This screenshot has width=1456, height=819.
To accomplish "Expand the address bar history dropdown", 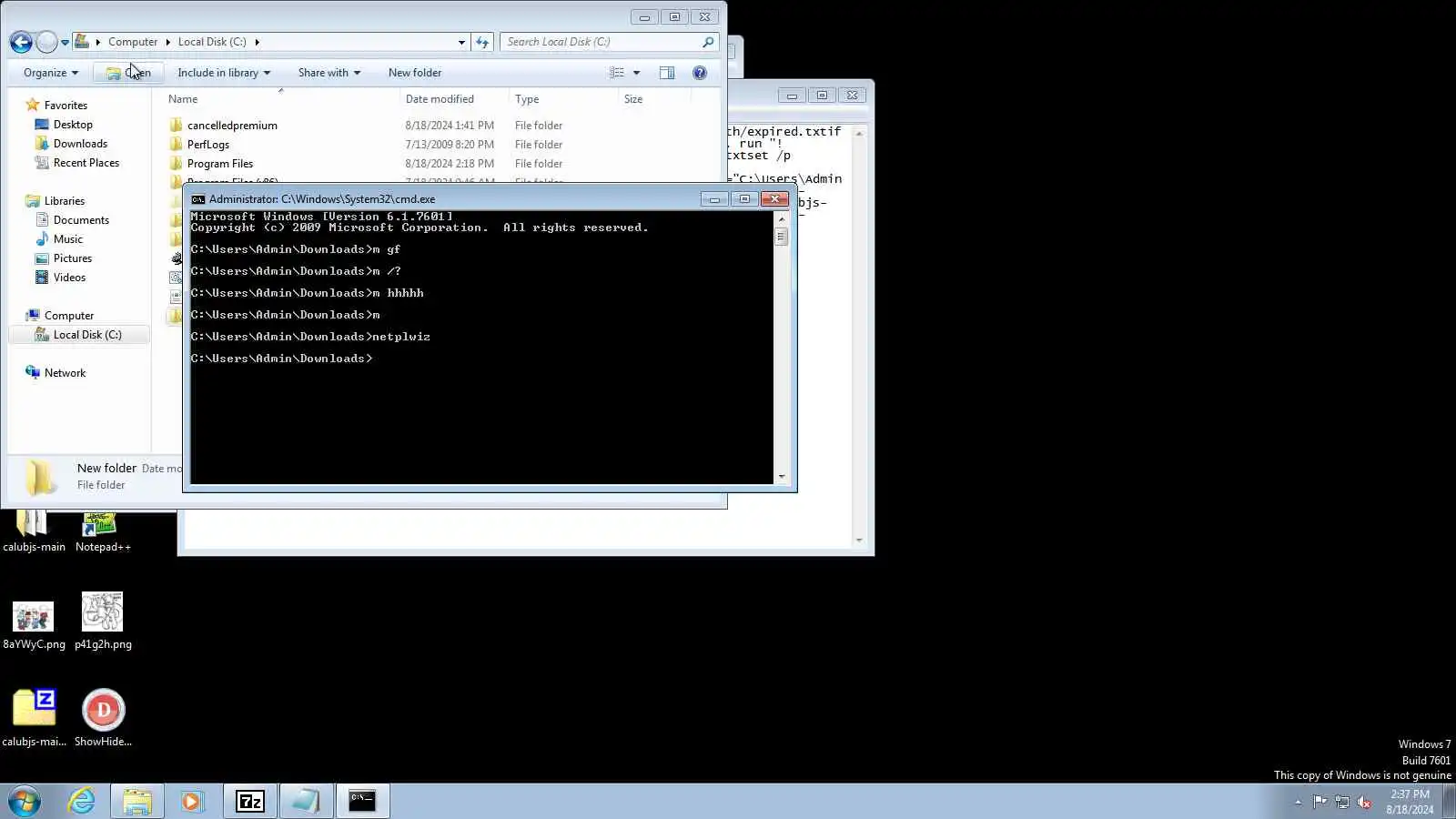I will [x=461, y=42].
